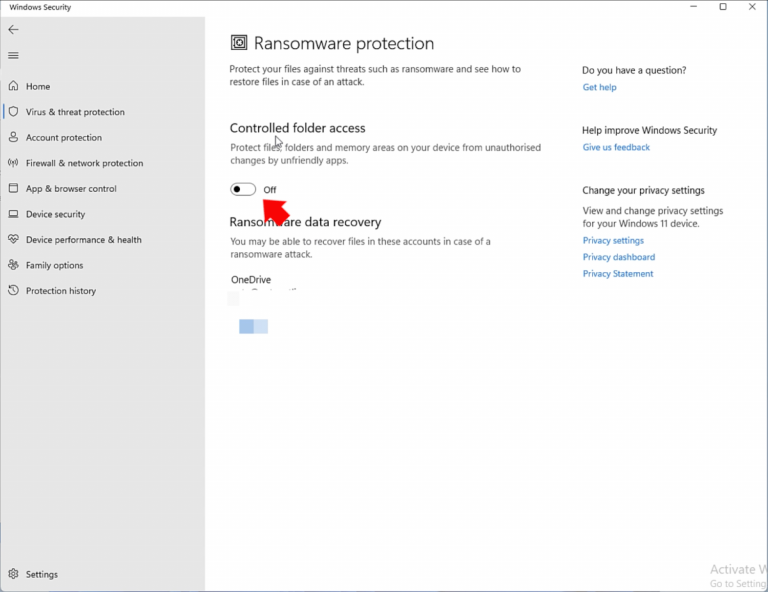
Task: Click the Firewall & network protection antenna icon
Action: 14,163
